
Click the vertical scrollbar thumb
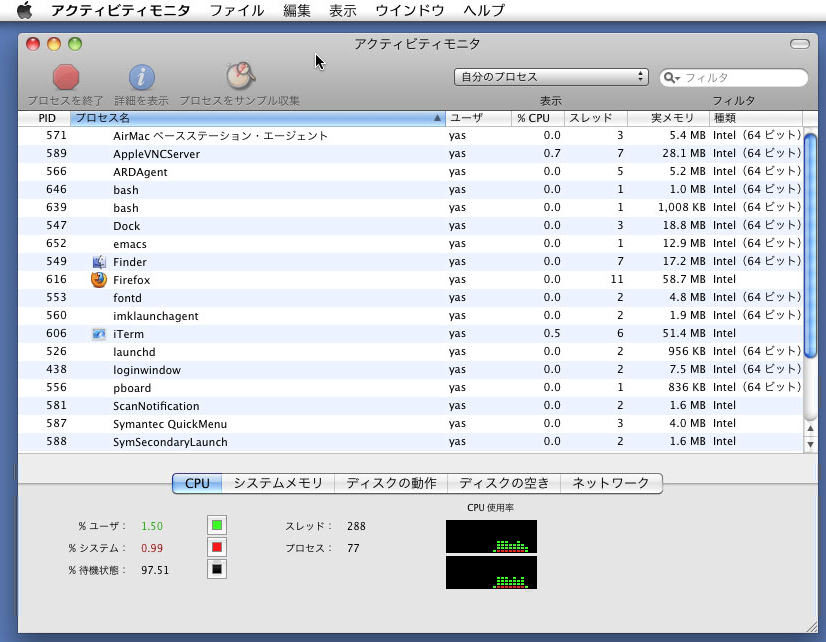click(810, 245)
